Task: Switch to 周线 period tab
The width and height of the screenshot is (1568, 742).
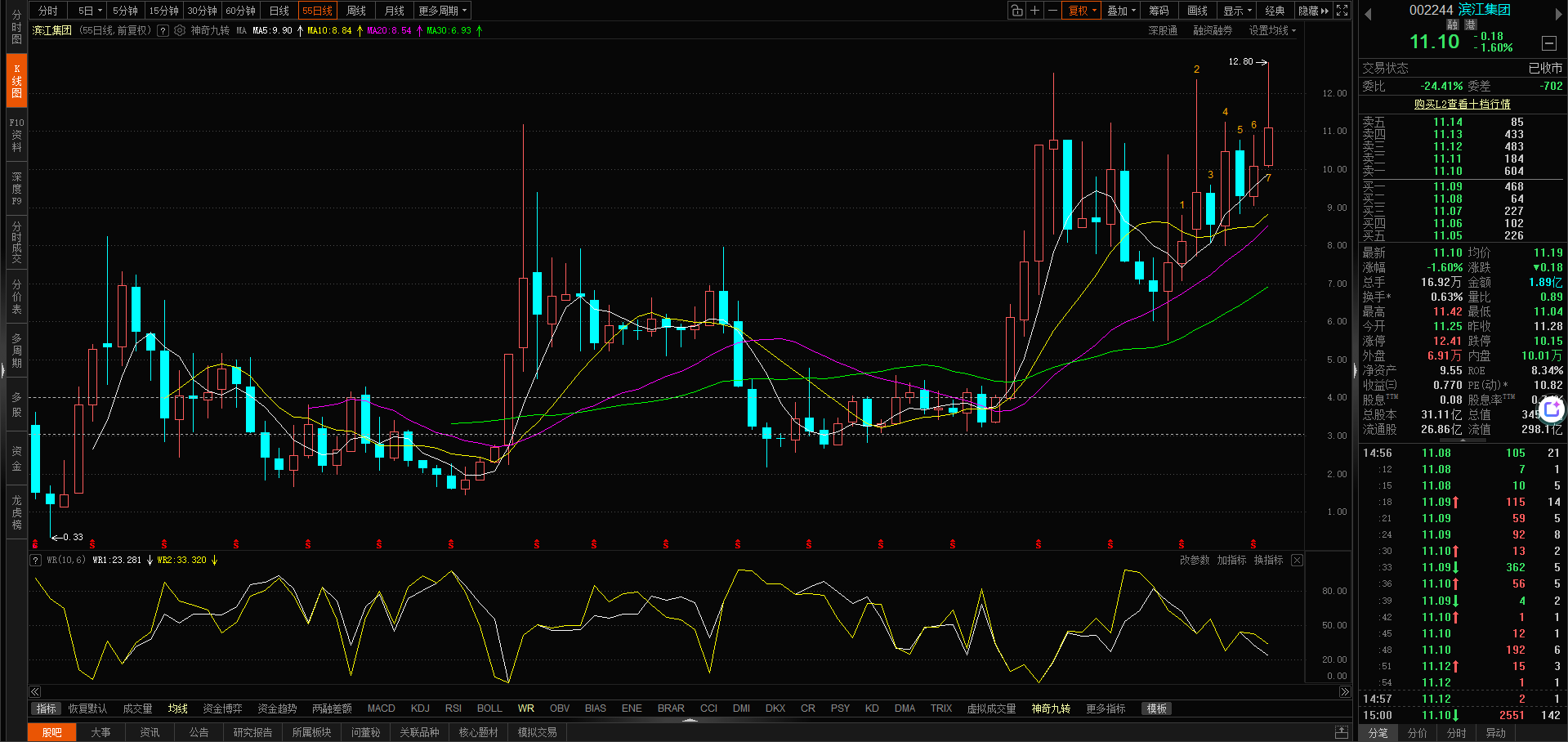Action: click(x=355, y=11)
